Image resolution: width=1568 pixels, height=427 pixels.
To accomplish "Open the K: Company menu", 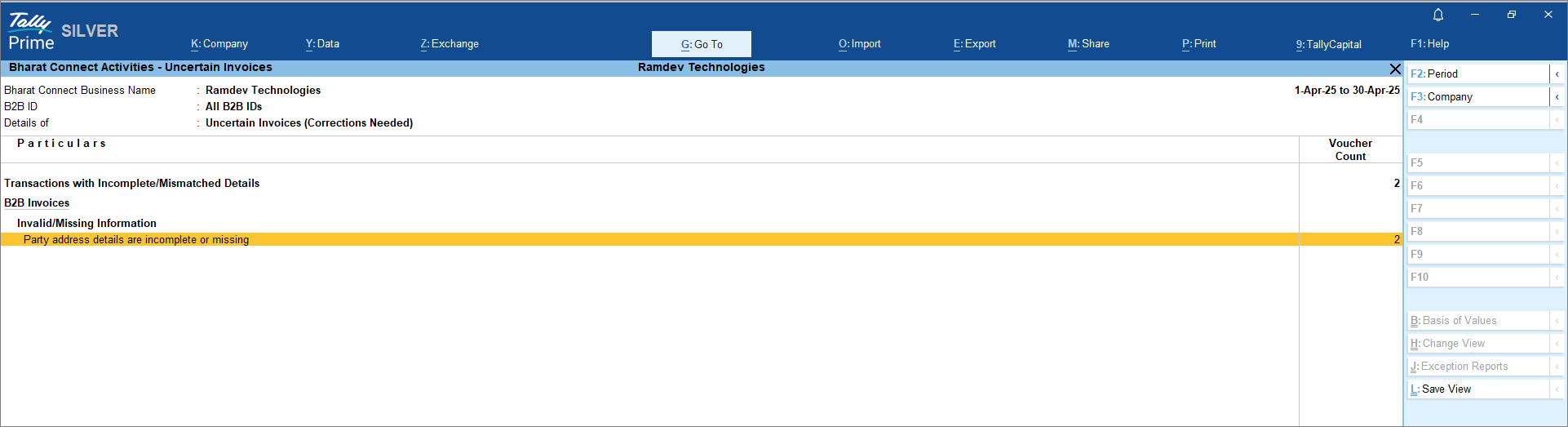I will click(219, 44).
